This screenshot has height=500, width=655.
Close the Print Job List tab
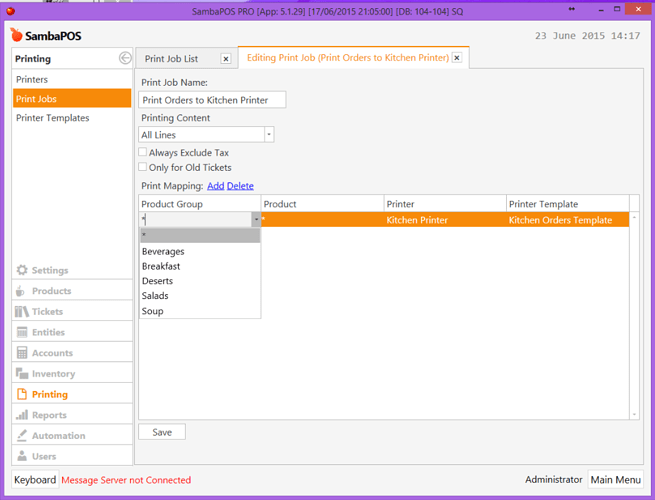226,59
